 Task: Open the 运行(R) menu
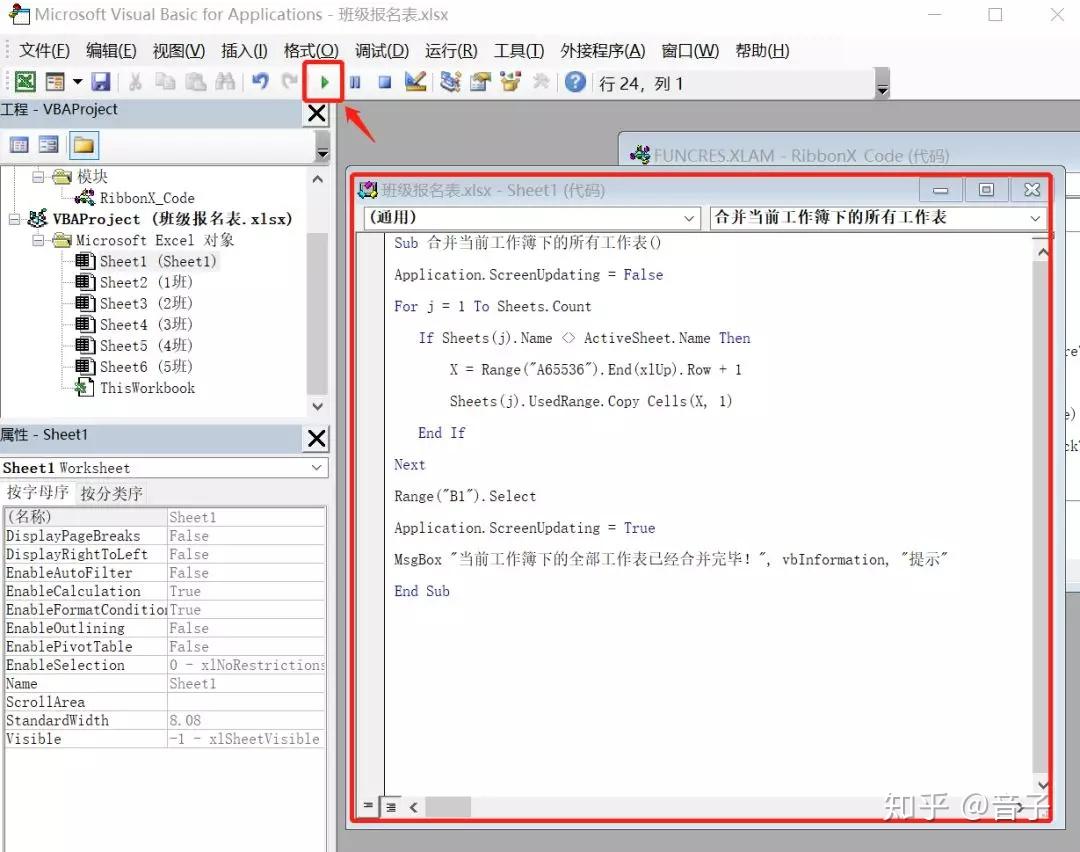tap(450, 50)
